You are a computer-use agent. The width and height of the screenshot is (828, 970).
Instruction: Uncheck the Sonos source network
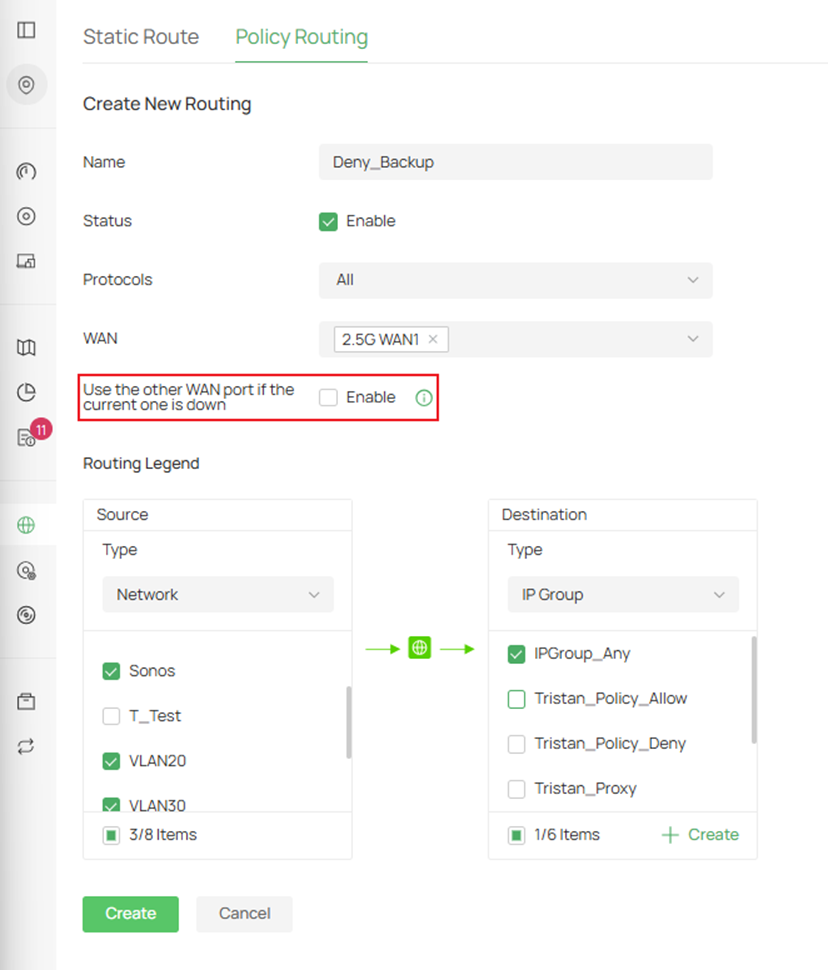click(x=111, y=671)
